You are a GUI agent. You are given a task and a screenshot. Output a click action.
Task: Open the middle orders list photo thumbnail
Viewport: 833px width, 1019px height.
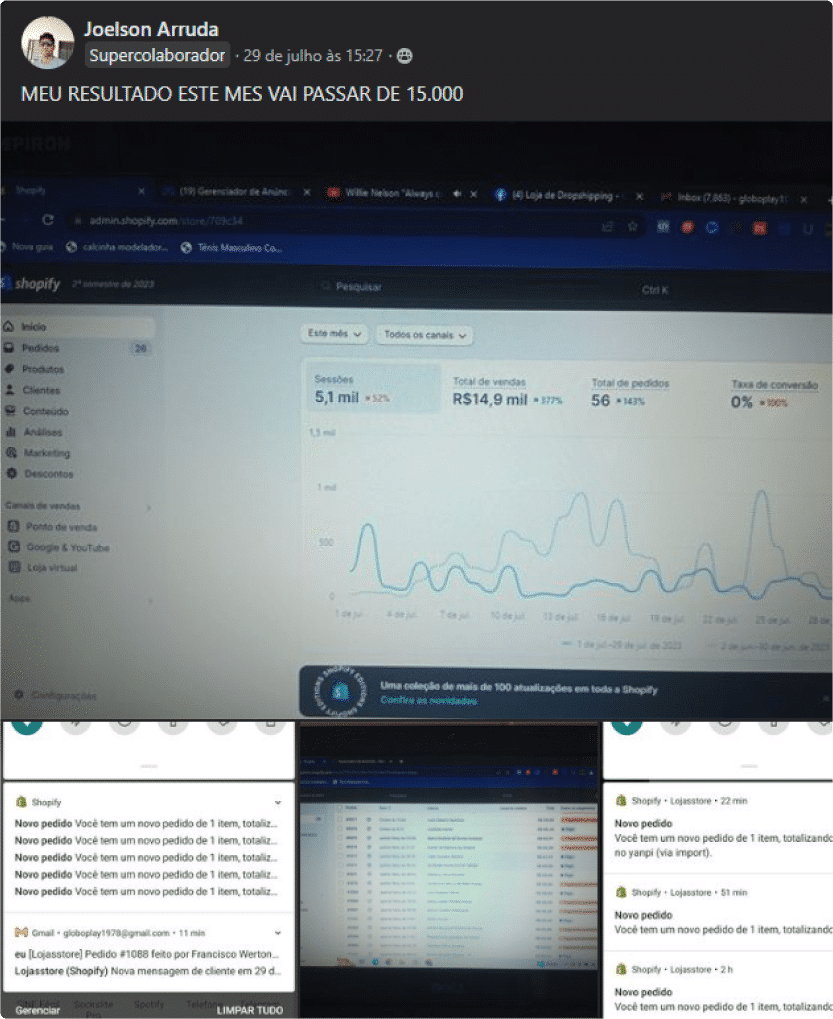(448, 869)
